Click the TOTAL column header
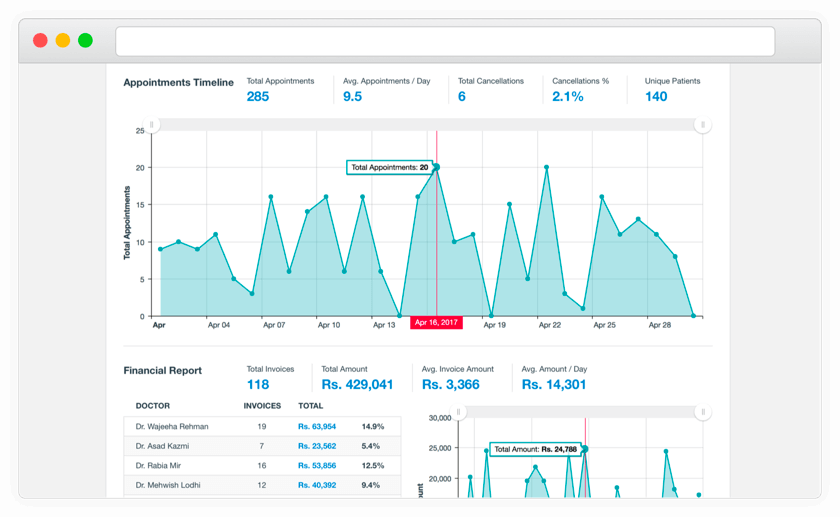The width and height of the screenshot is (840, 517). pos(311,406)
